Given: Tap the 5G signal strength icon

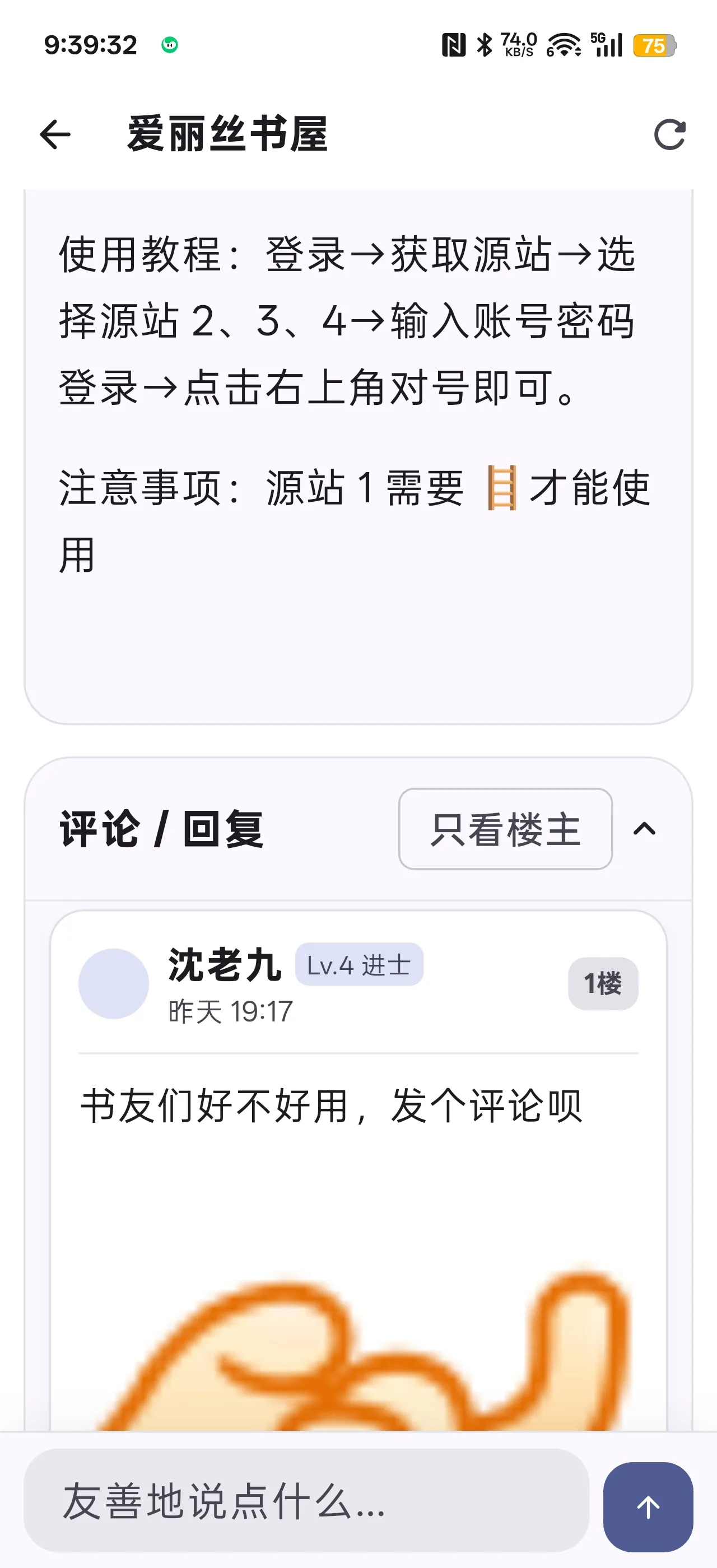Looking at the screenshot, I should pos(606,45).
